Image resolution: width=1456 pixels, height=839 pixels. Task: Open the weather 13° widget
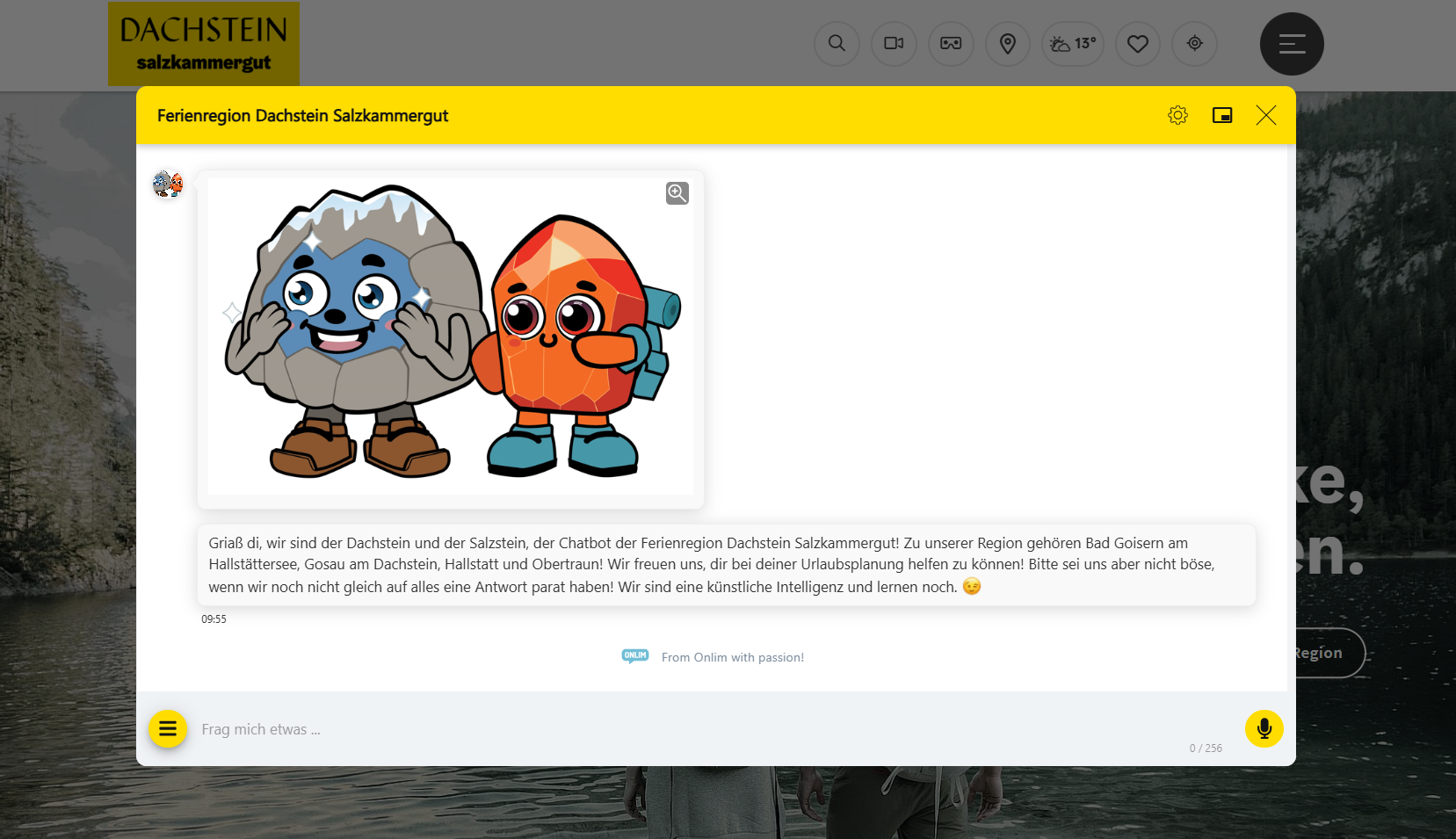(1073, 44)
